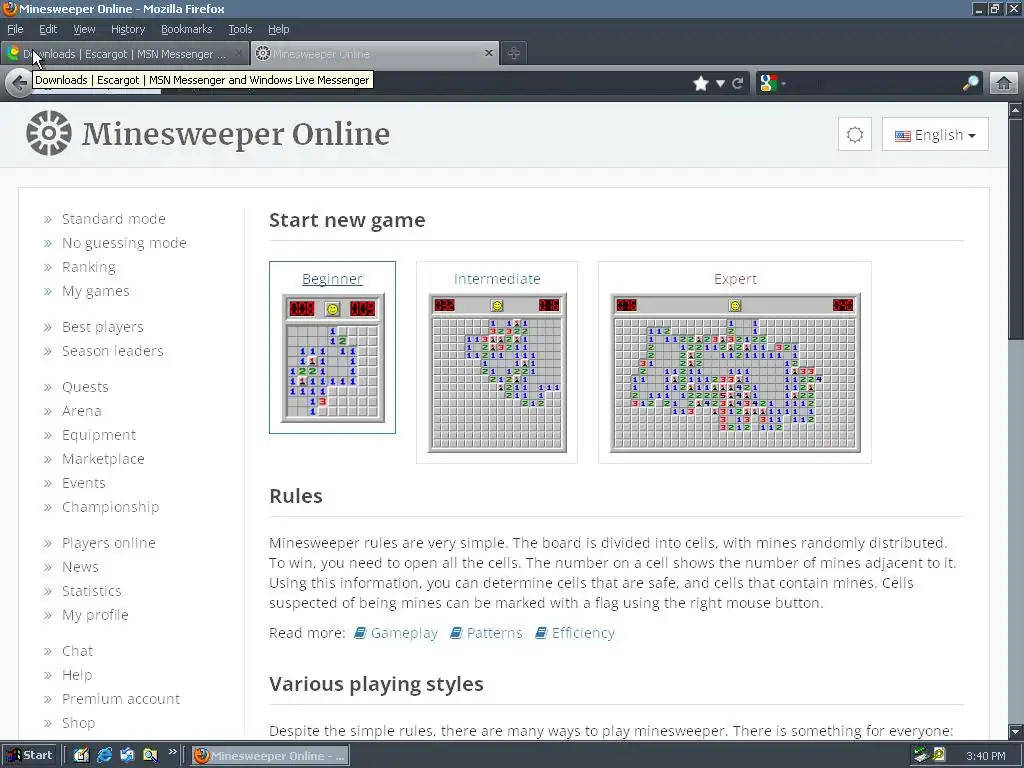Open Arena in the sidebar

pyautogui.click(x=81, y=411)
